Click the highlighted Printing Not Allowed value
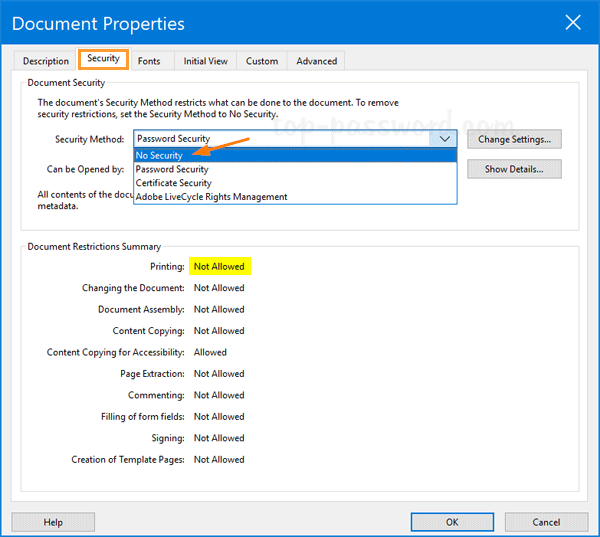Viewport: 600px width, 537px height. [x=219, y=267]
